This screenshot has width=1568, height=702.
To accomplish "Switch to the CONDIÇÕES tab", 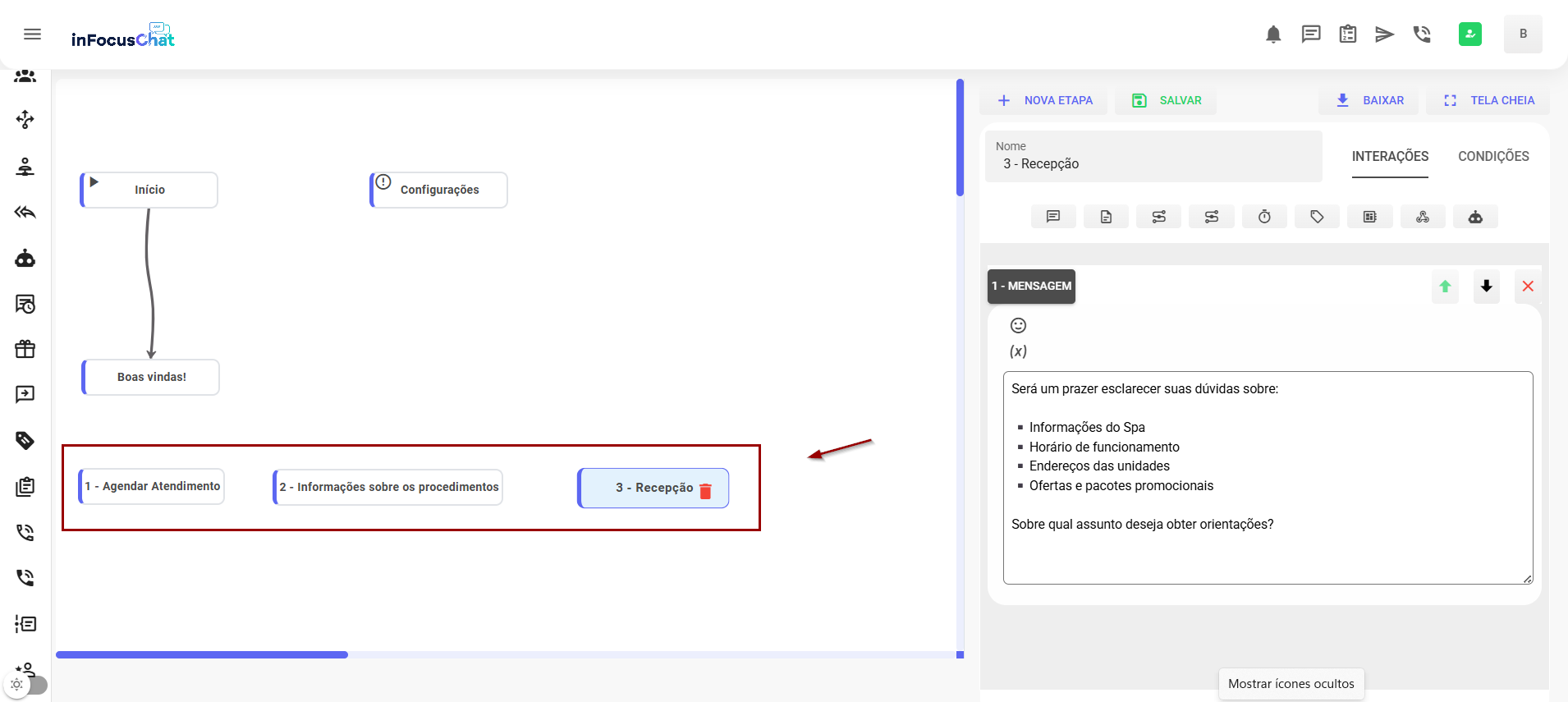I will tap(1492, 156).
